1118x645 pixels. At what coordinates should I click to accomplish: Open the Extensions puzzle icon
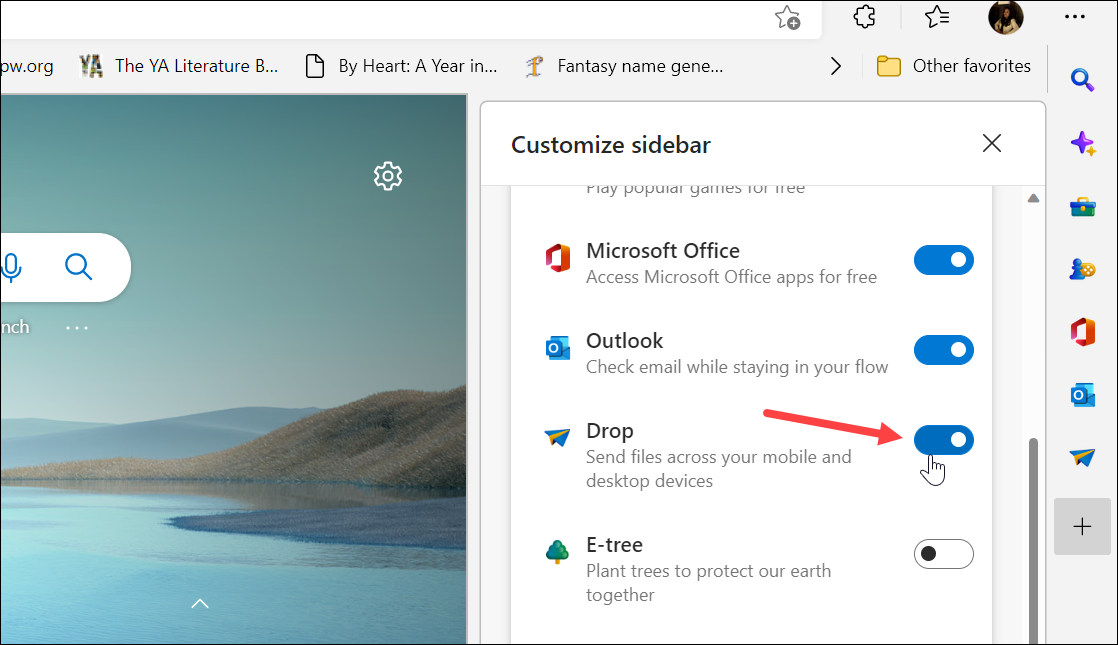[x=863, y=16]
